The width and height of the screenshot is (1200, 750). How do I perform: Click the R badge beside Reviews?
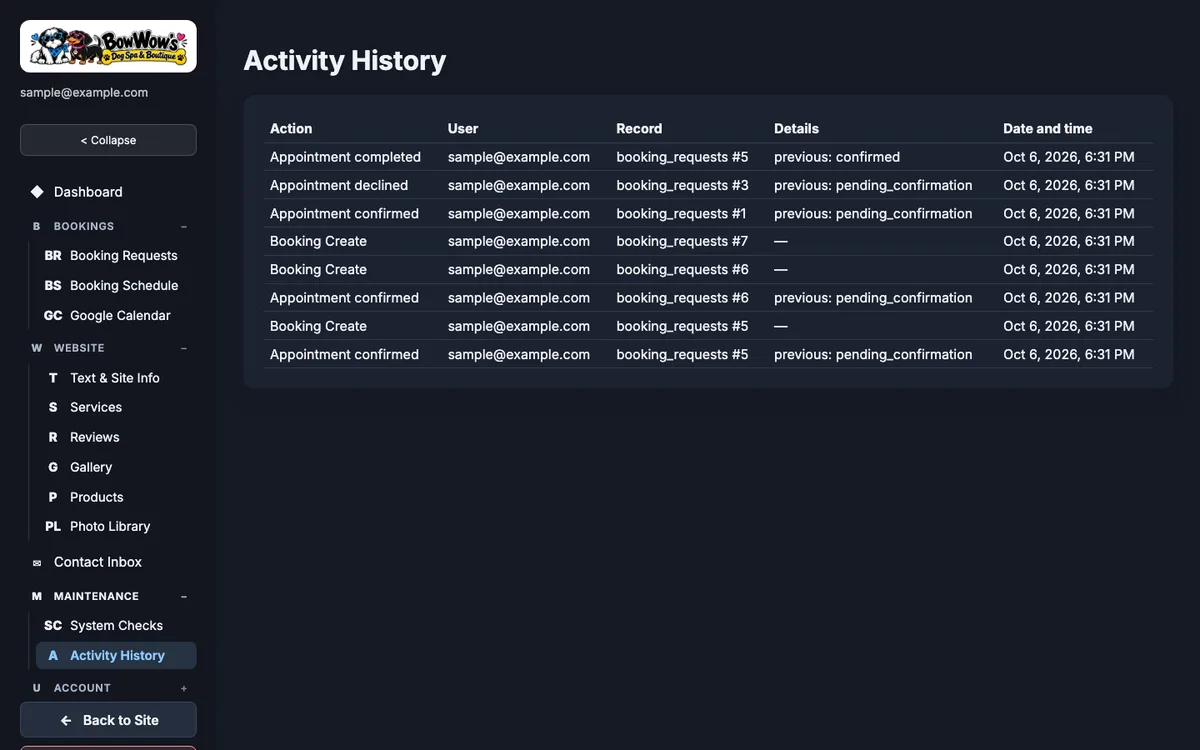(53, 438)
